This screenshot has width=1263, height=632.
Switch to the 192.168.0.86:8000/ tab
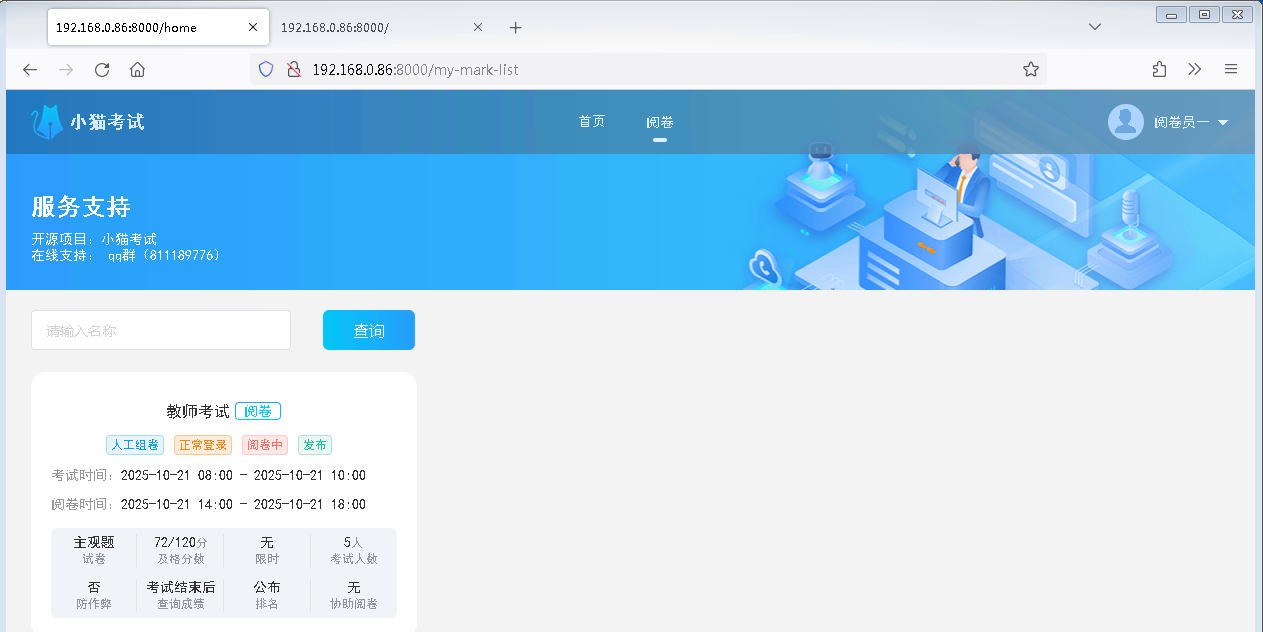[x=370, y=28]
